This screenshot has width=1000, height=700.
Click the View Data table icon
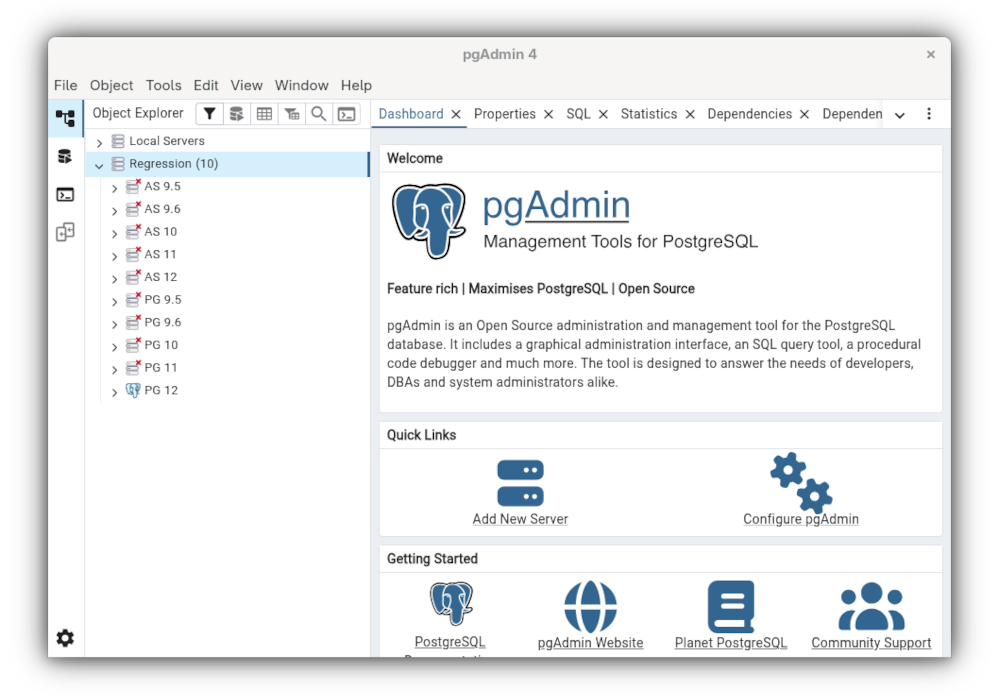[264, 114]
